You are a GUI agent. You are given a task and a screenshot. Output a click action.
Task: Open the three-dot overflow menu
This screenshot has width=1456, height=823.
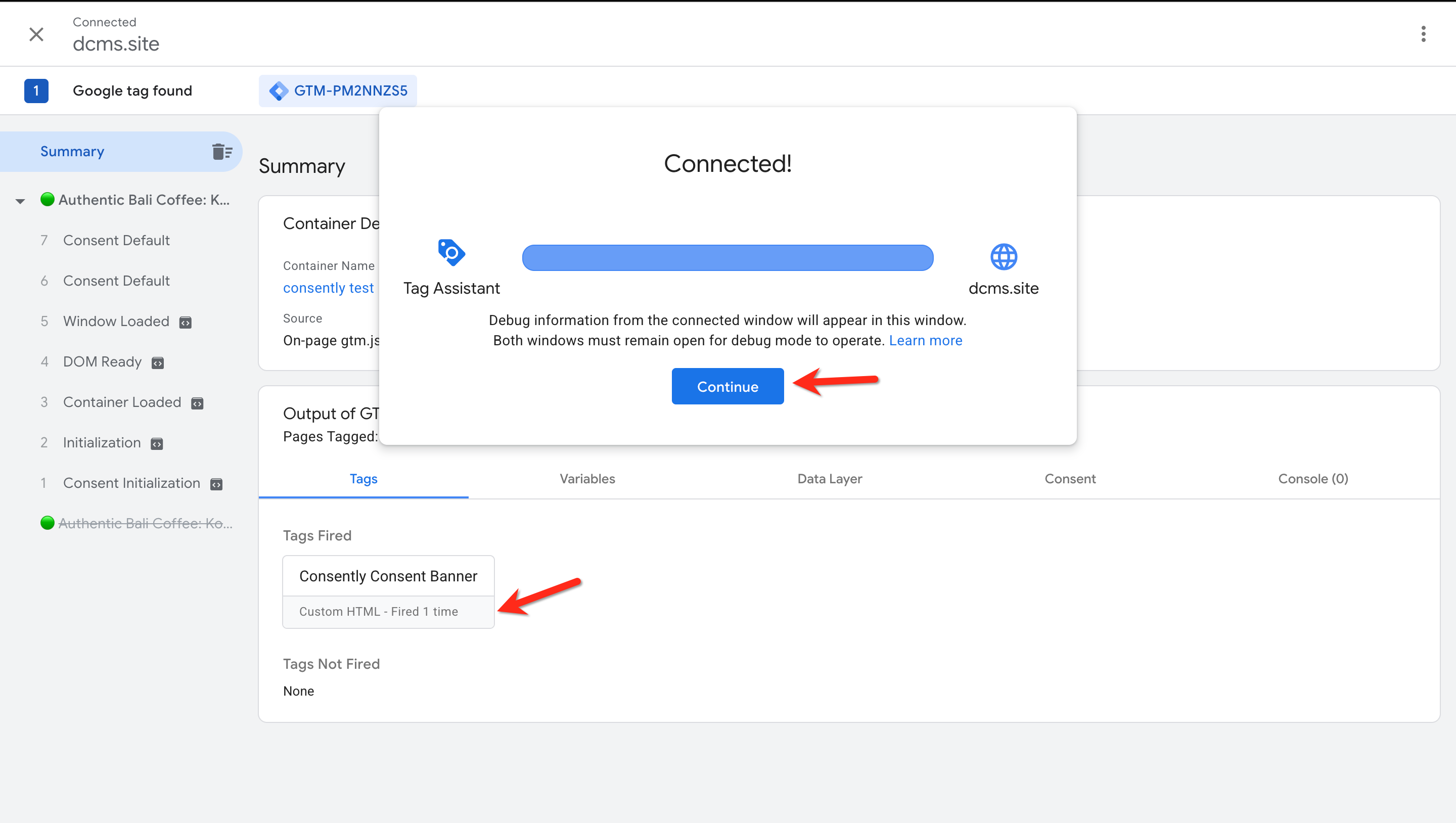coord(1423,34)
